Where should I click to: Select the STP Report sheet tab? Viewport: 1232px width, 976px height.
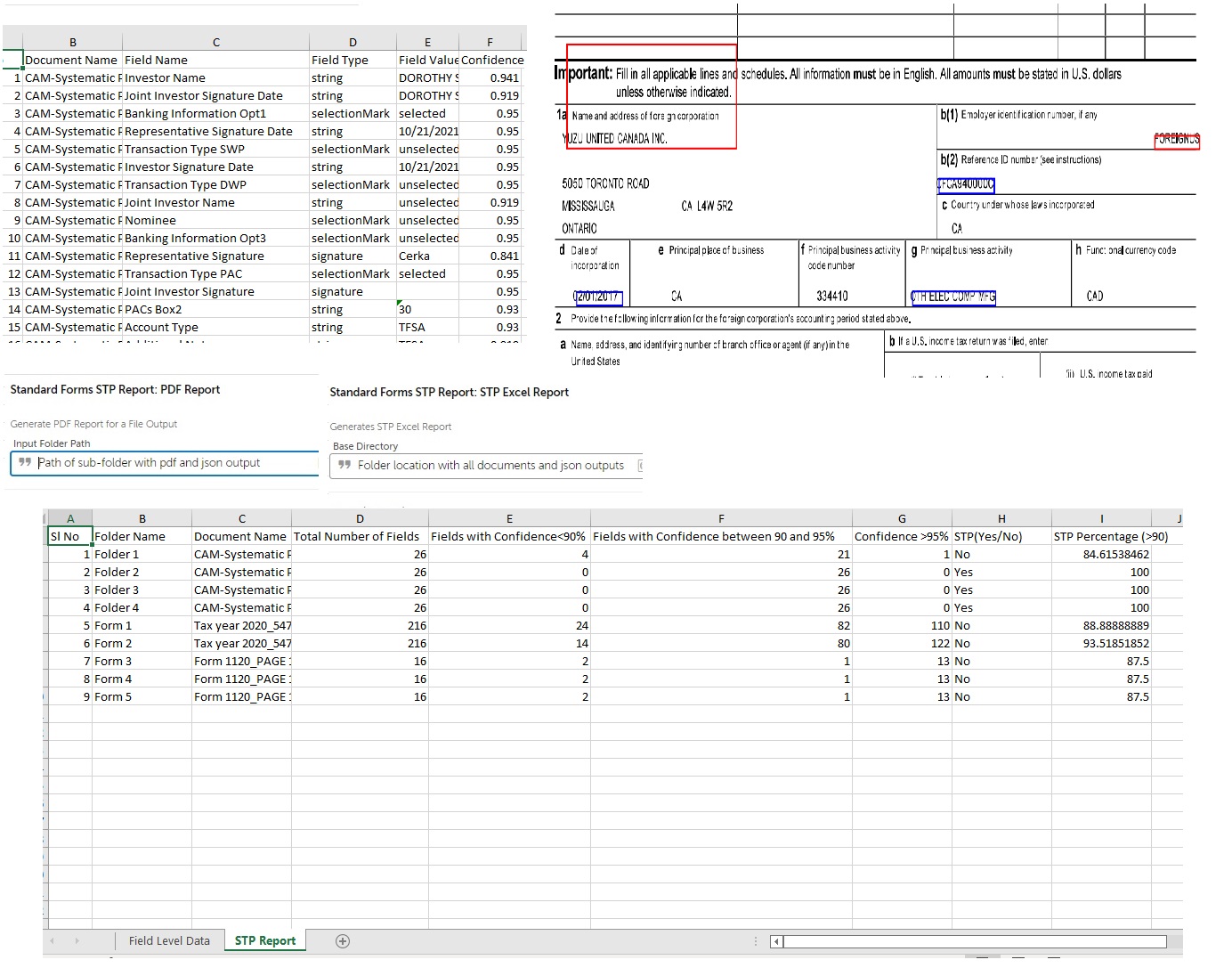(x=264, y=940)
